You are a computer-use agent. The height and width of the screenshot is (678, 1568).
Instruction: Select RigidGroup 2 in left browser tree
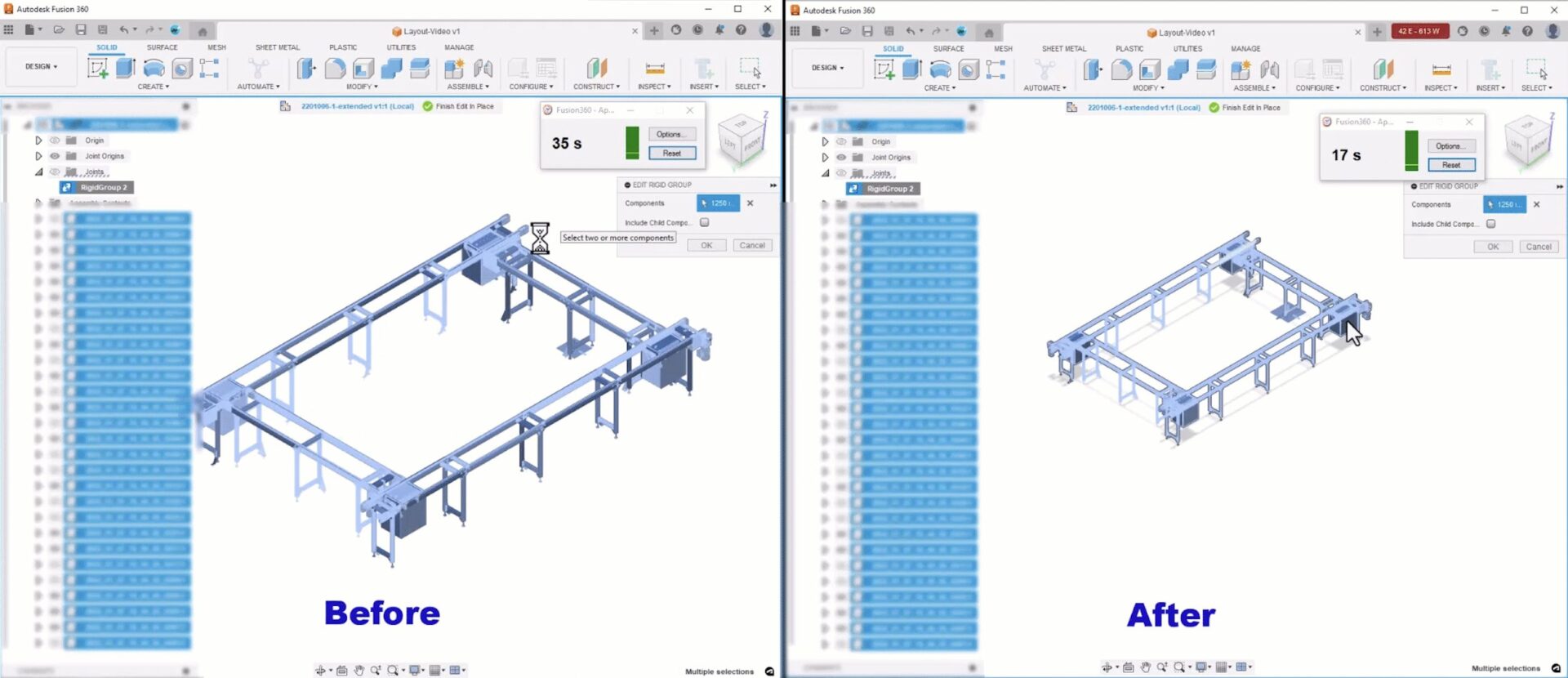click(x=97, y=187)
